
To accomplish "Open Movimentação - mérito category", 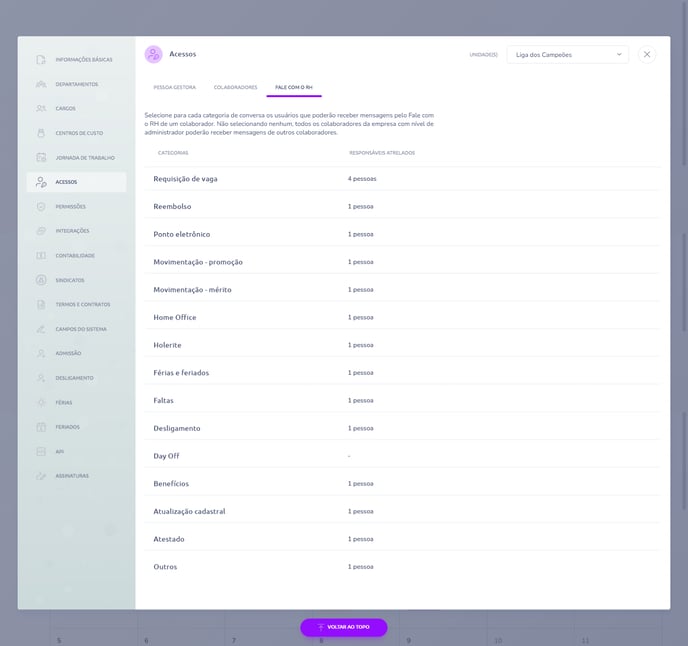I will pyautogui.click(x=401, y=290).
